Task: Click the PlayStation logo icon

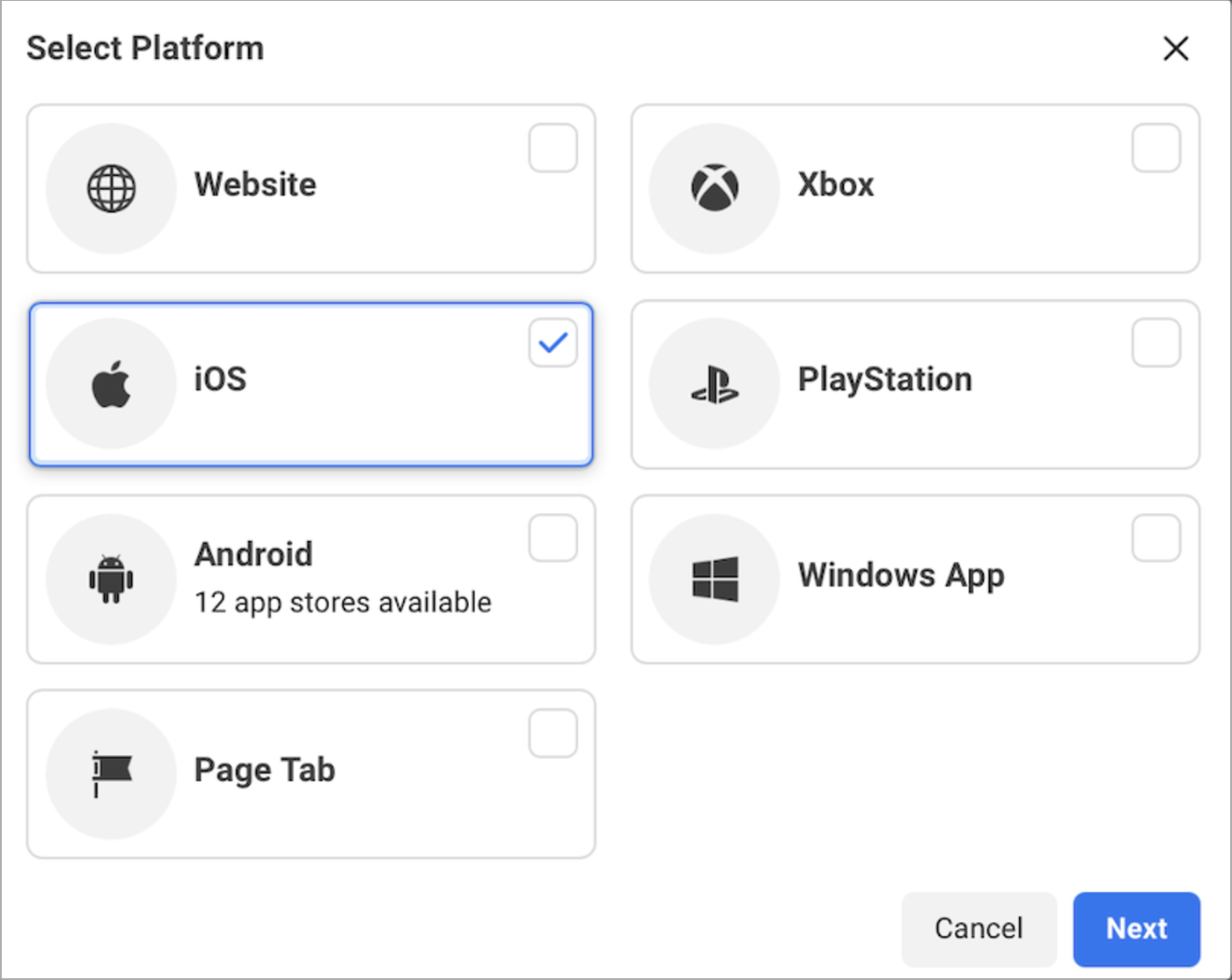Action: [715, 384]
